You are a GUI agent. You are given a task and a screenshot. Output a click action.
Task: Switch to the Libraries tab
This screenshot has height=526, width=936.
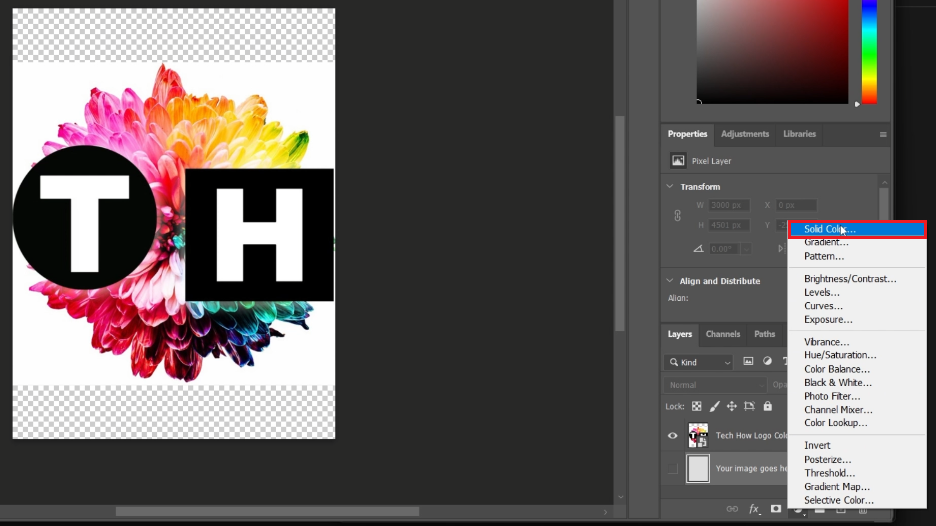799,134
